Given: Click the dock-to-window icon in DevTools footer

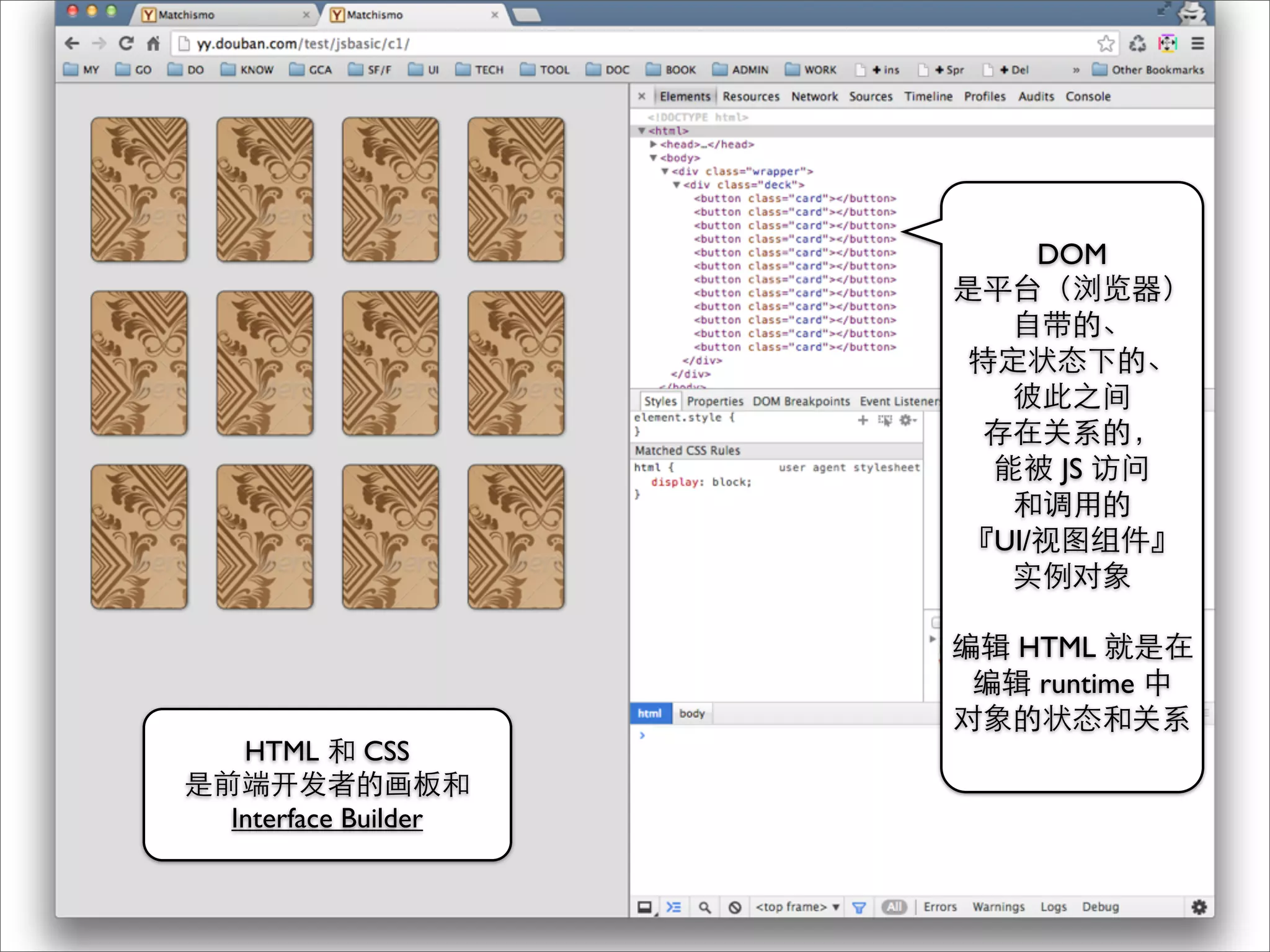Looking at the screenshot, I should point(645,907).
